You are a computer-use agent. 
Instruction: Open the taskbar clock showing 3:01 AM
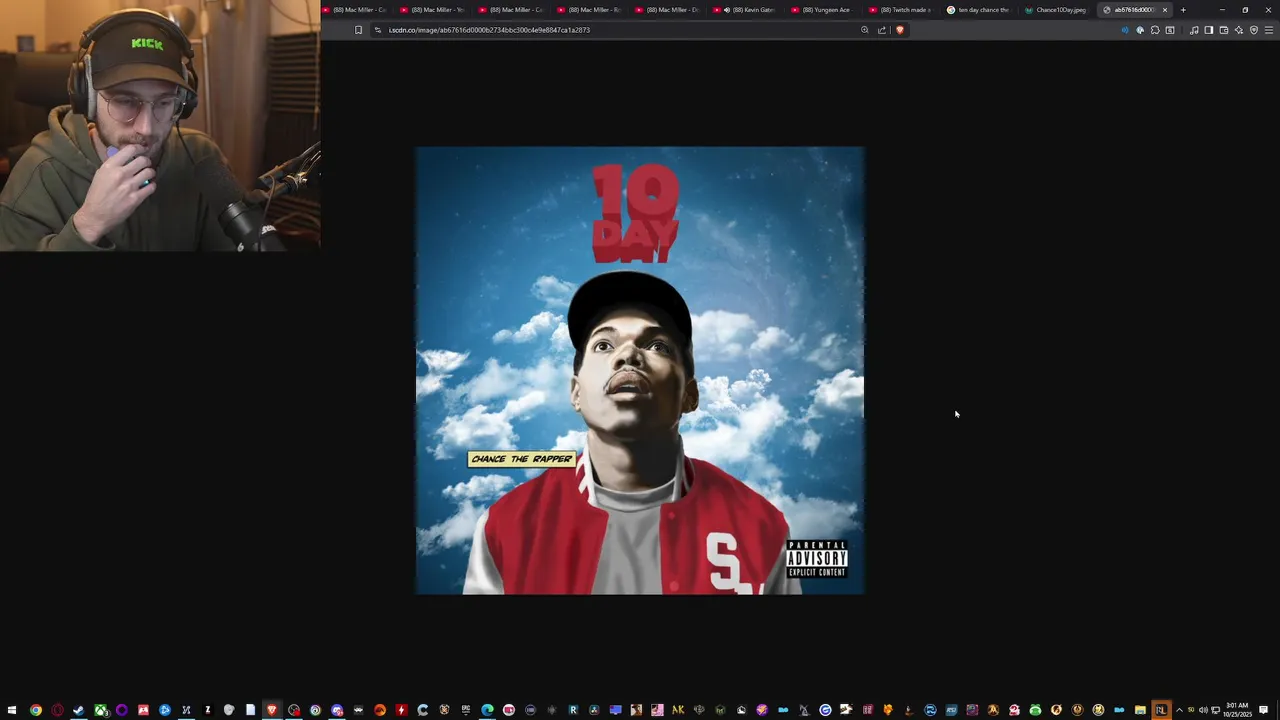(1237, 710)
